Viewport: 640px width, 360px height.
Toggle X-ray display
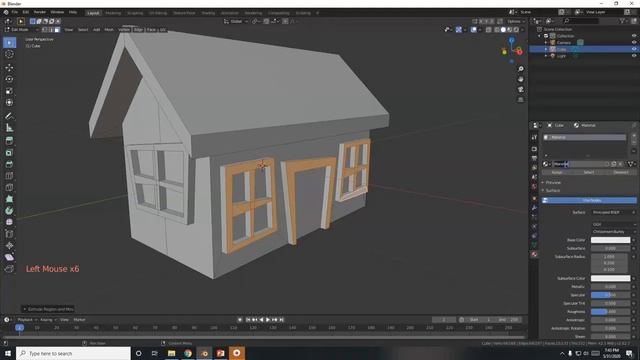tap(489, 30)
